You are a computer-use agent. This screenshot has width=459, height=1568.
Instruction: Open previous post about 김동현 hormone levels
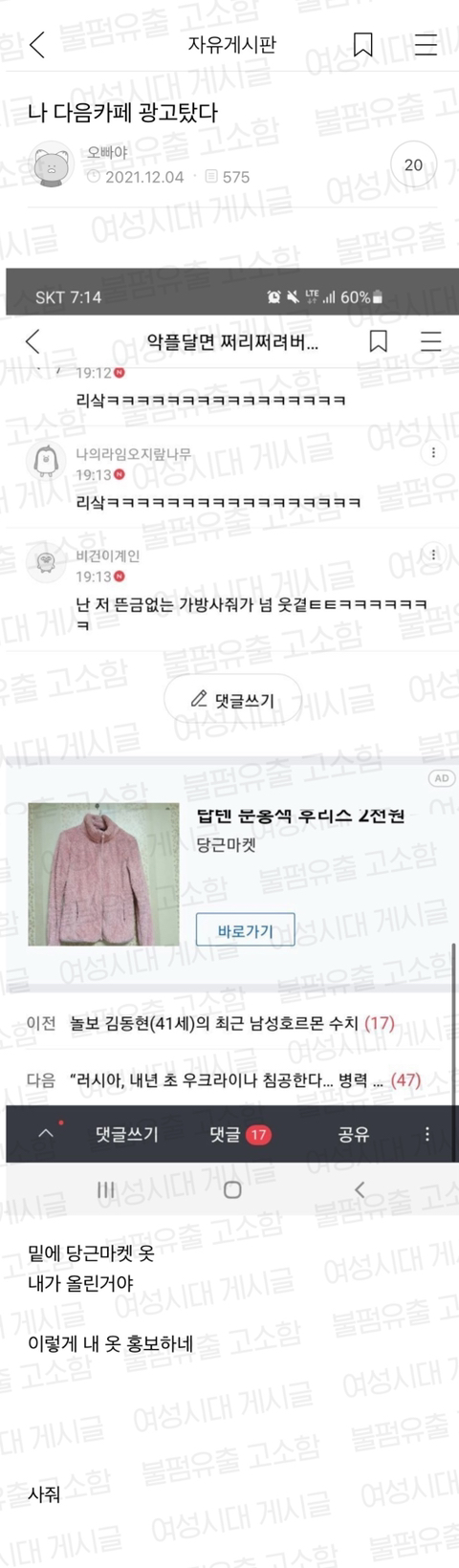(x=229, y=1024)
